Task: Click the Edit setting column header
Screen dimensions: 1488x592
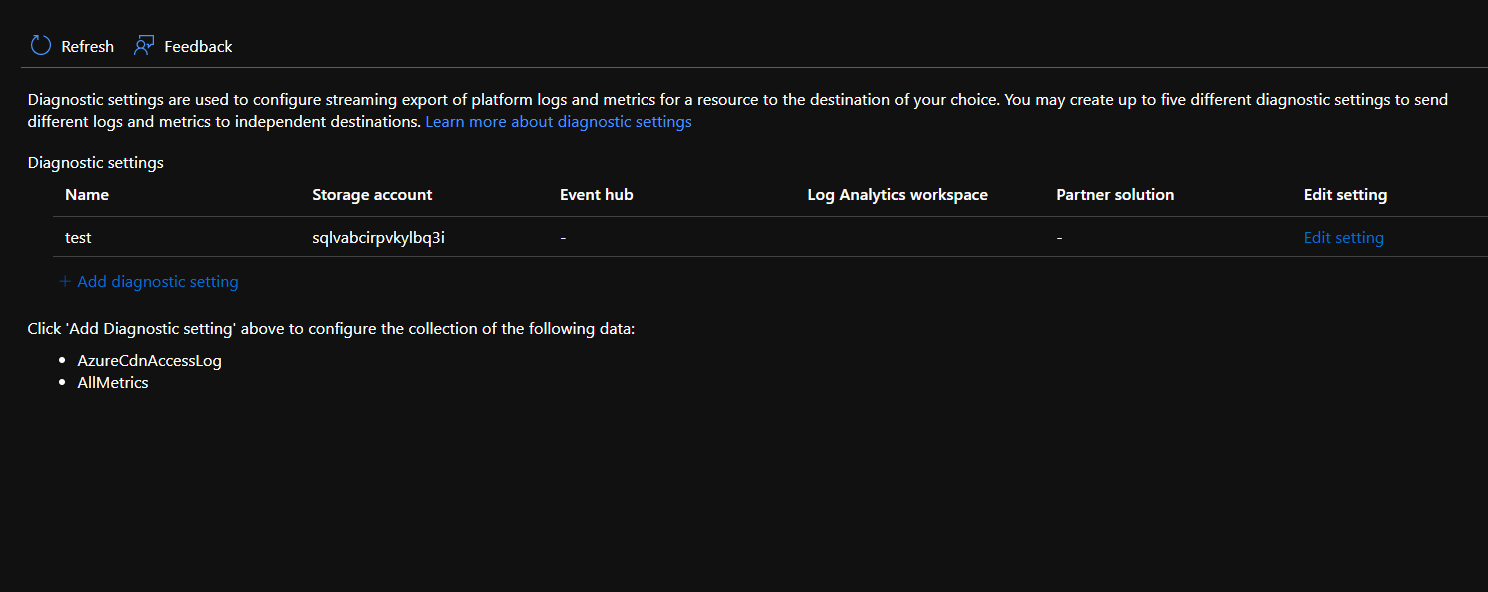Action: pyautogui.click(x=1345, y=195)
